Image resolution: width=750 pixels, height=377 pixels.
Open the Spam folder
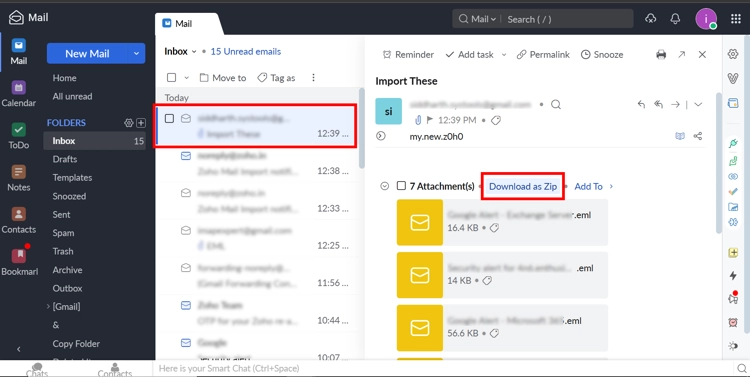tap(63, 233)
